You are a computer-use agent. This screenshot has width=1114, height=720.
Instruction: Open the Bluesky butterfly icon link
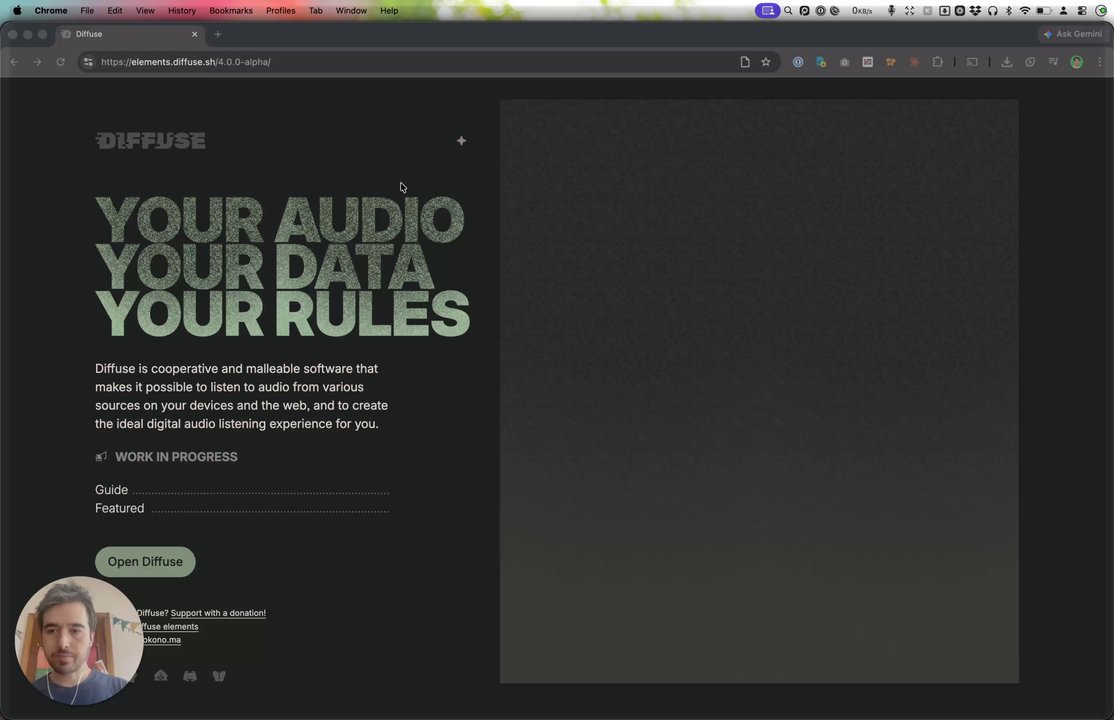219,676
